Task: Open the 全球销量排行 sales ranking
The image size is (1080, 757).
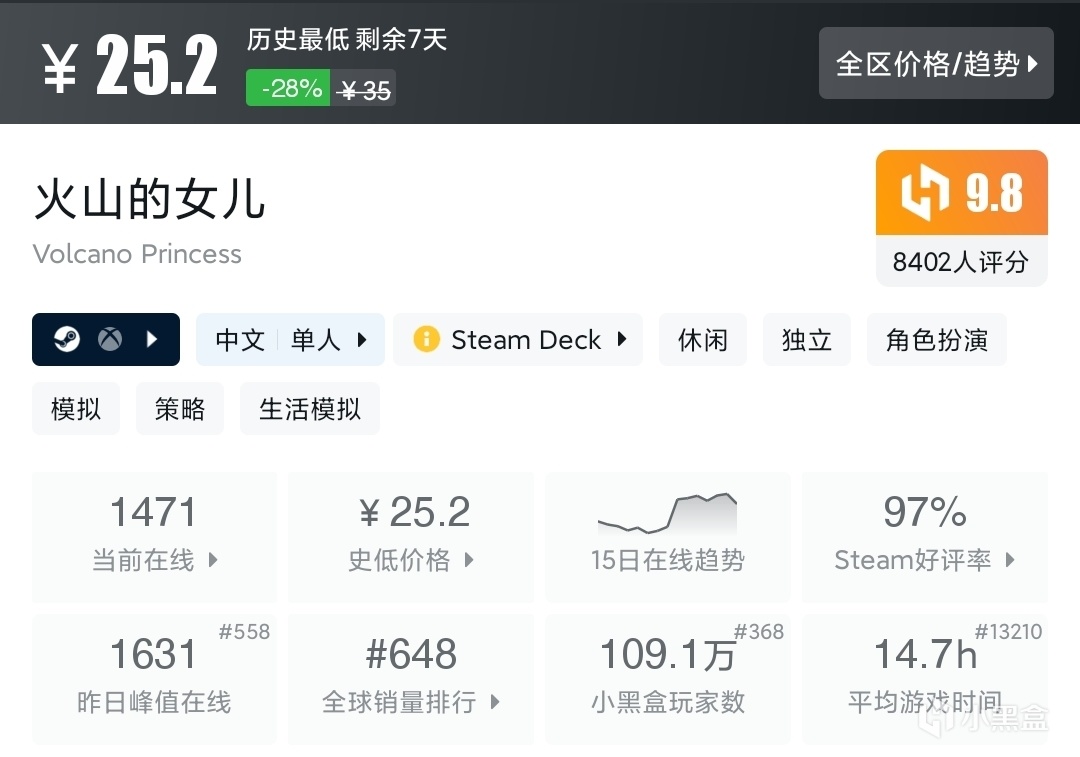Action: coord(410,678)
